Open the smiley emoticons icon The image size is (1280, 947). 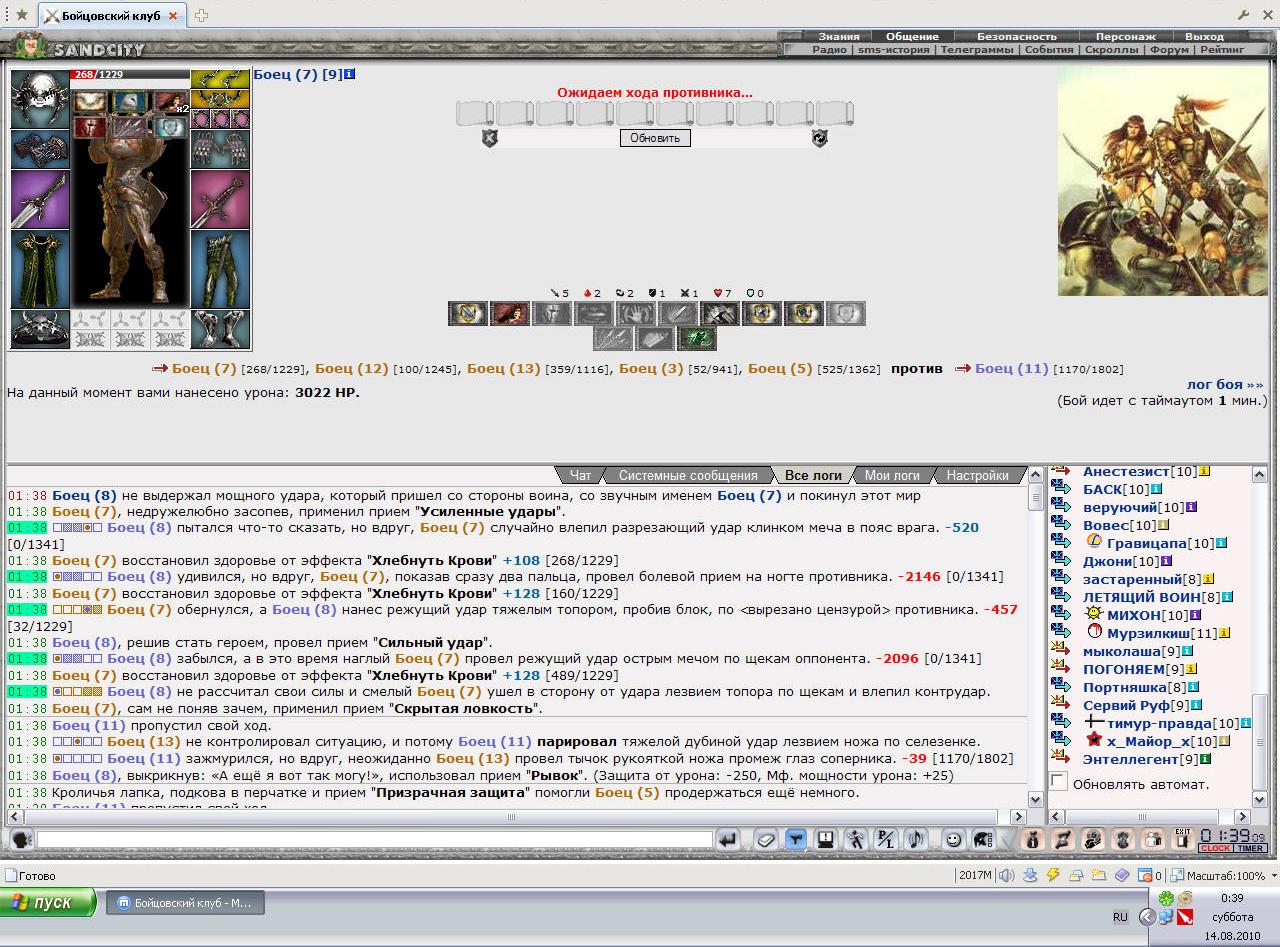[953, 840]
